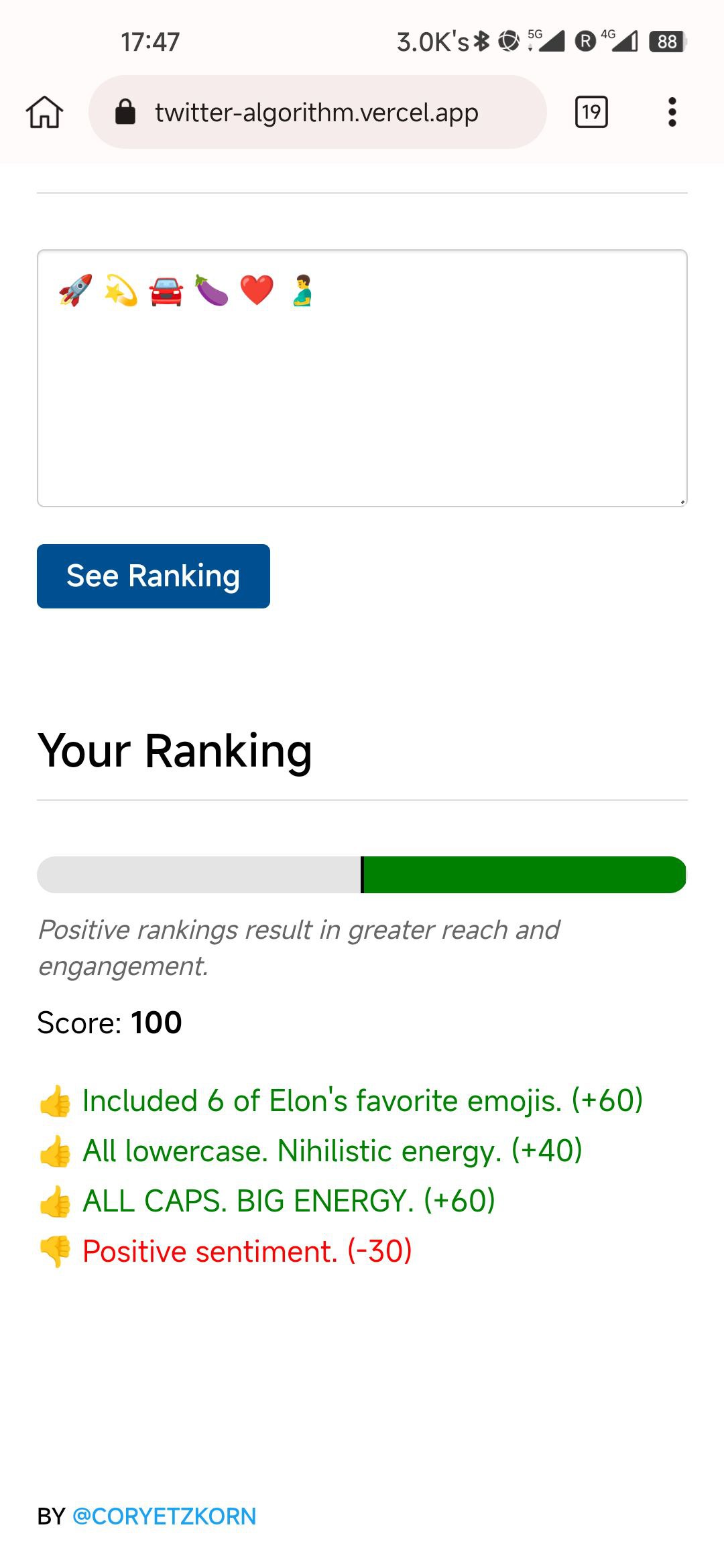Click inside the tweet text area

click(x=362, y=402)
